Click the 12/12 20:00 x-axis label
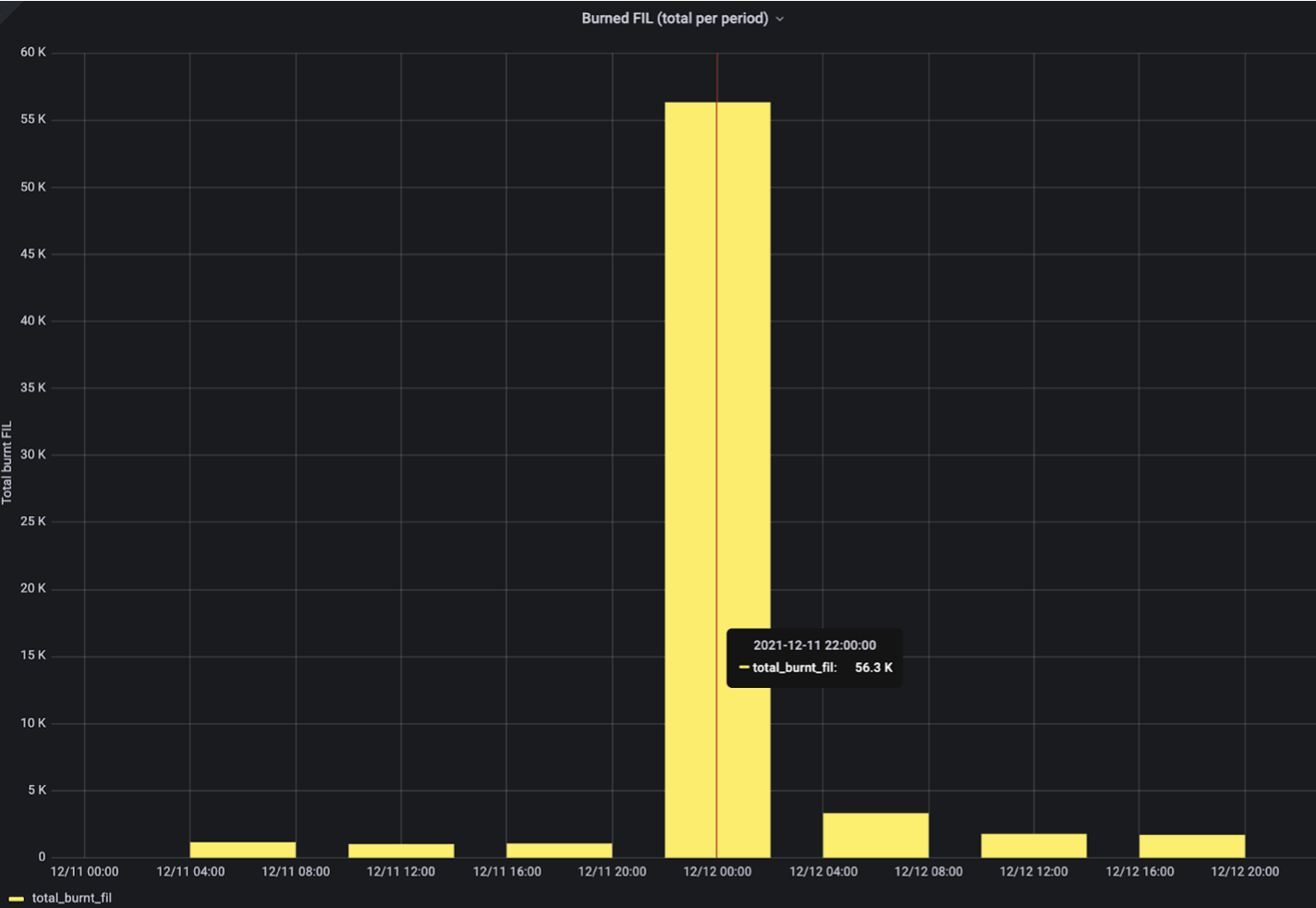The image size is (1316, 908). 1245,872
